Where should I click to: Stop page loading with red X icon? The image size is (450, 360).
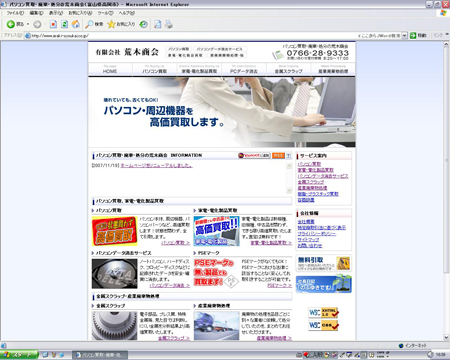(53, 24)
